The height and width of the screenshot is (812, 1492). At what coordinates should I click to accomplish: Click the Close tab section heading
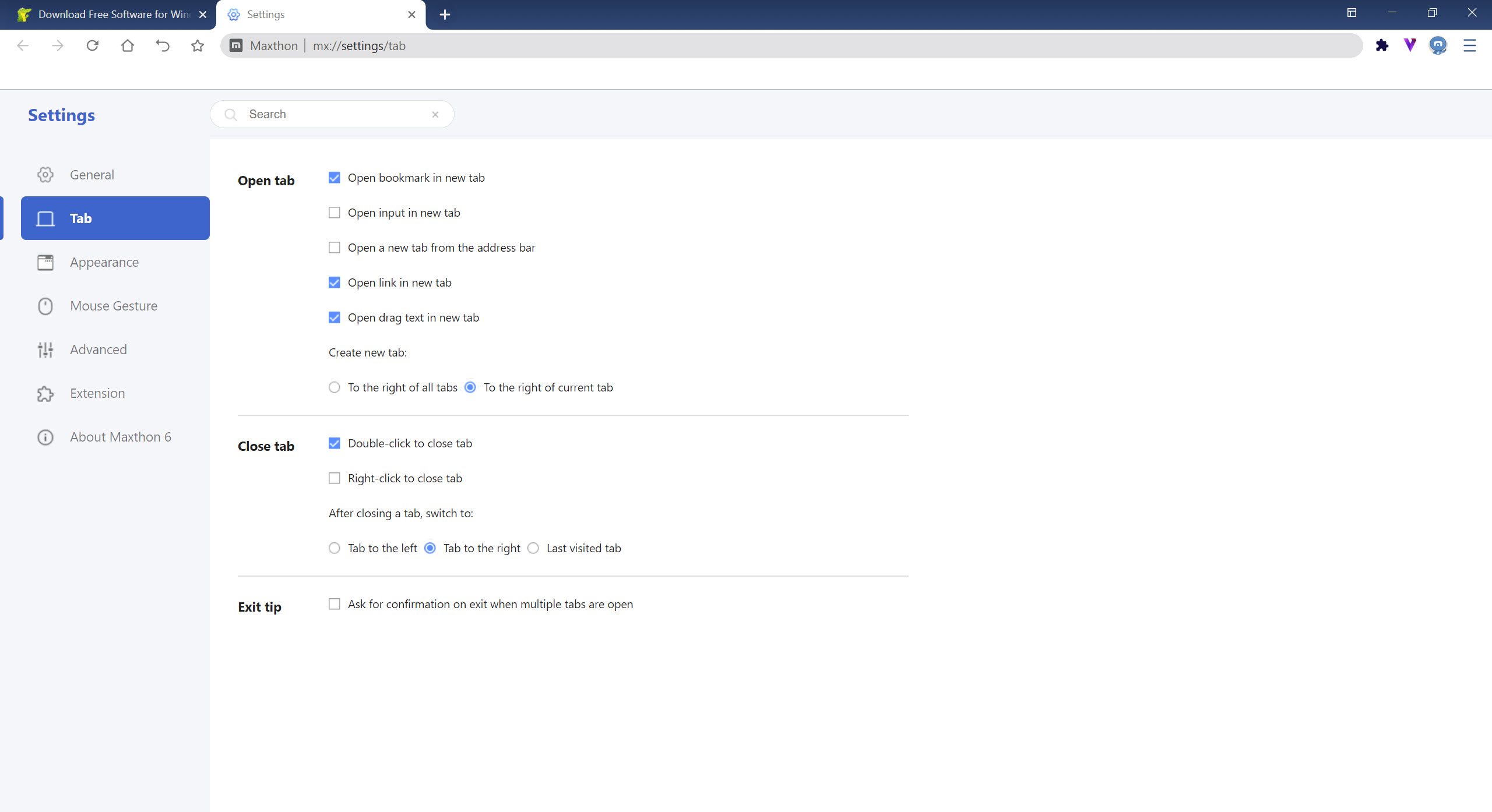(x=266, y=446)
